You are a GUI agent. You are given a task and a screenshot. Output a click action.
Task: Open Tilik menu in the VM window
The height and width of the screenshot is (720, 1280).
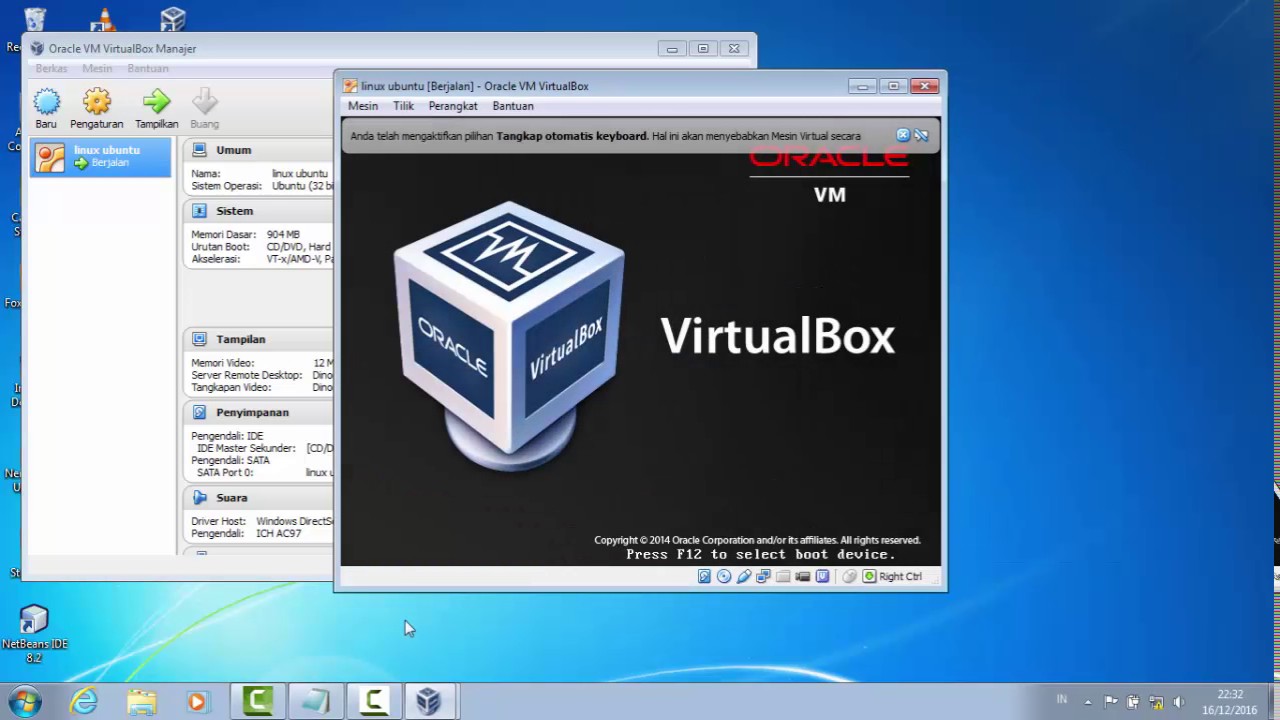click(x=403, y=106)
